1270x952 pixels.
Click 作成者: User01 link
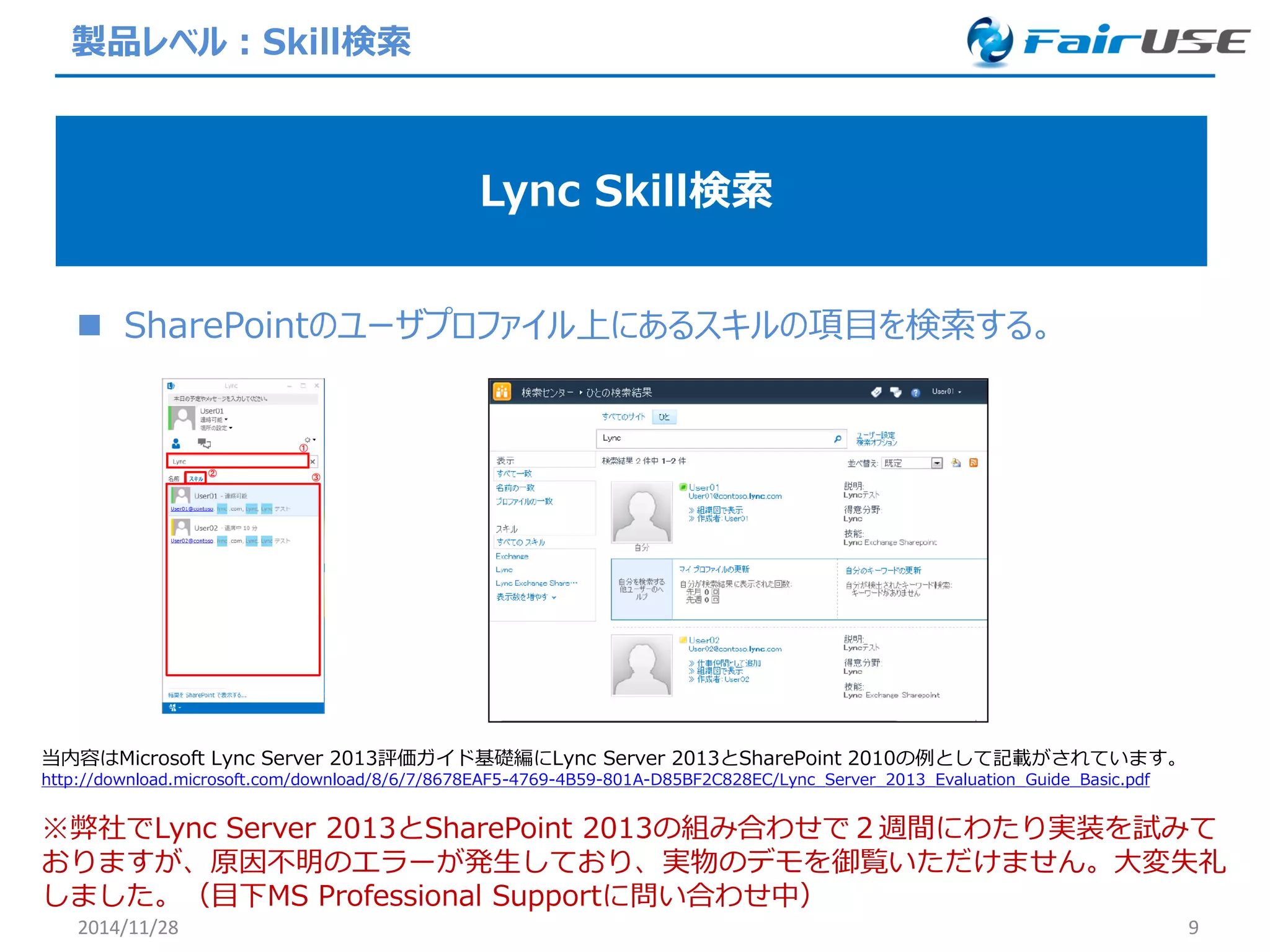[x=723, y=519]
